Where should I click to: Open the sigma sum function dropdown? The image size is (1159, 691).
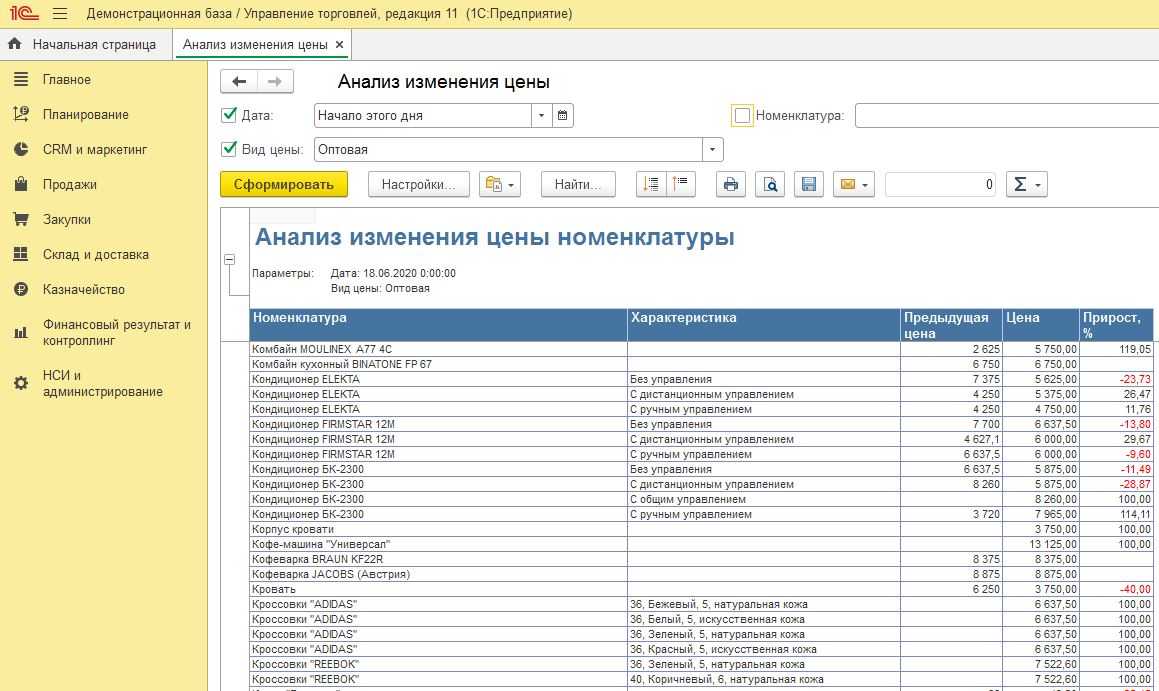tap(1026, 184)
